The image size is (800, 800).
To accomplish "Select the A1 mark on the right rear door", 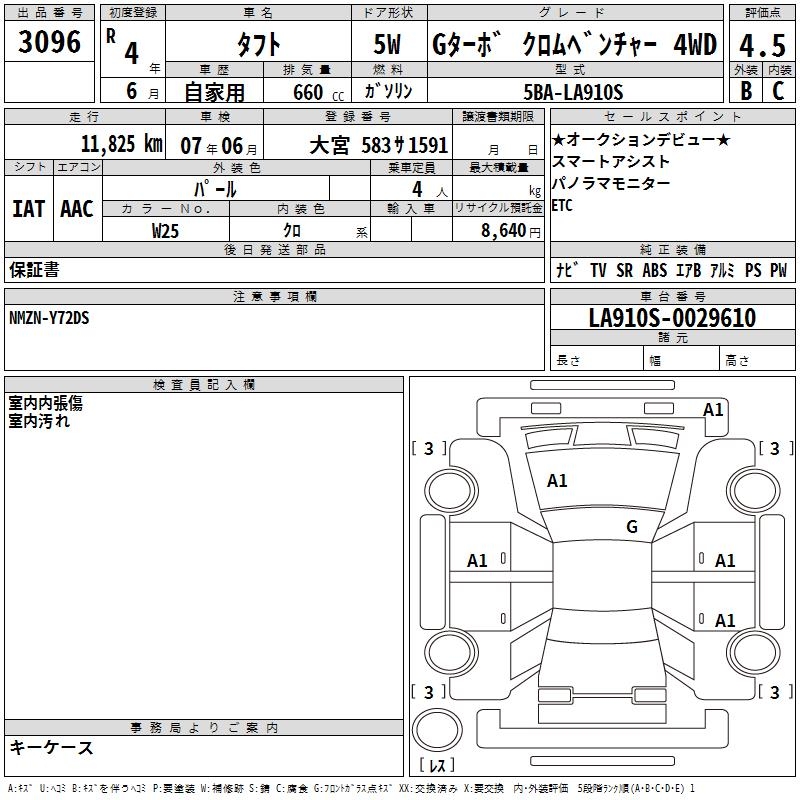I will tap(726, 620).
